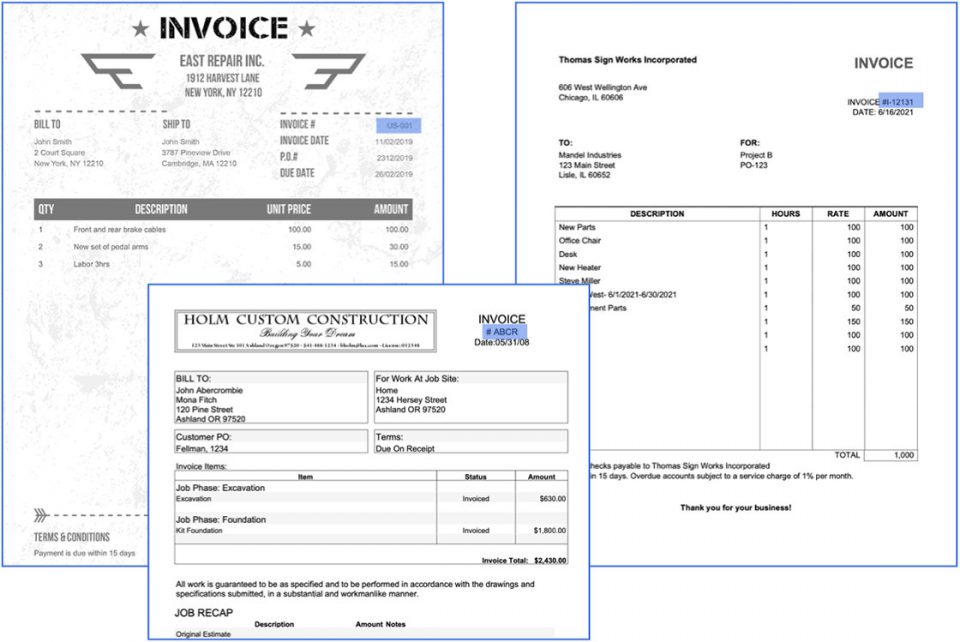Expand the DESCRIPTION column header
Screen dimensions: 960x642
[656, 213]
